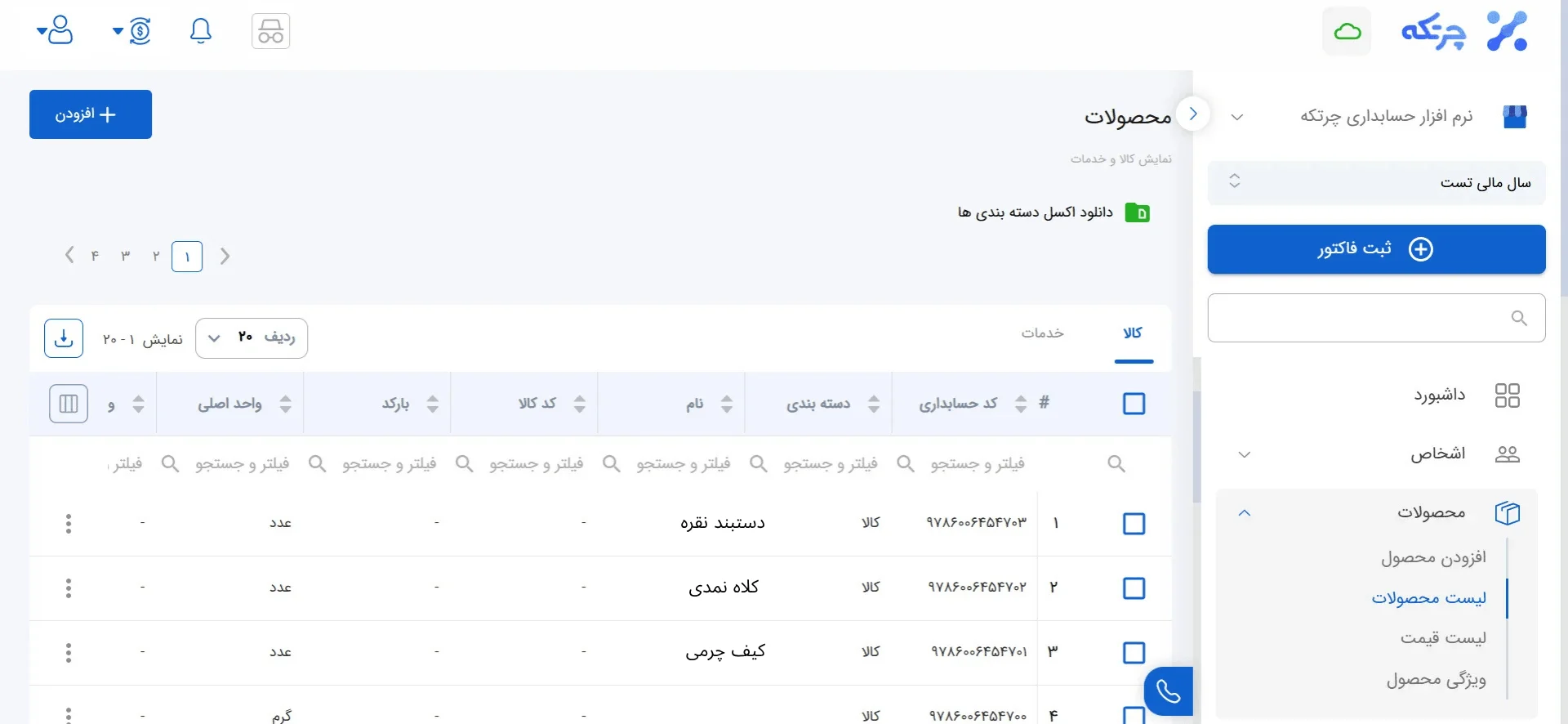Open the سال مالی تست fiscal year selector
Screen dimensions: 1568x724
1376,182
